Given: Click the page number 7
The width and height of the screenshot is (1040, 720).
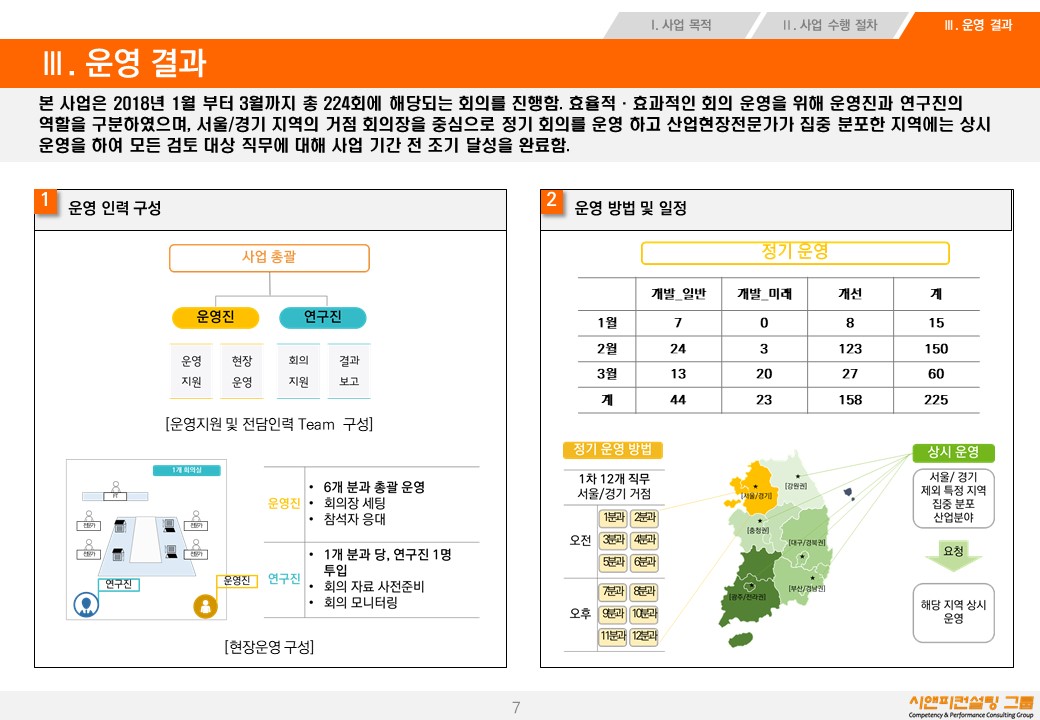Looking at the screenshot, I should pos(516,707).
